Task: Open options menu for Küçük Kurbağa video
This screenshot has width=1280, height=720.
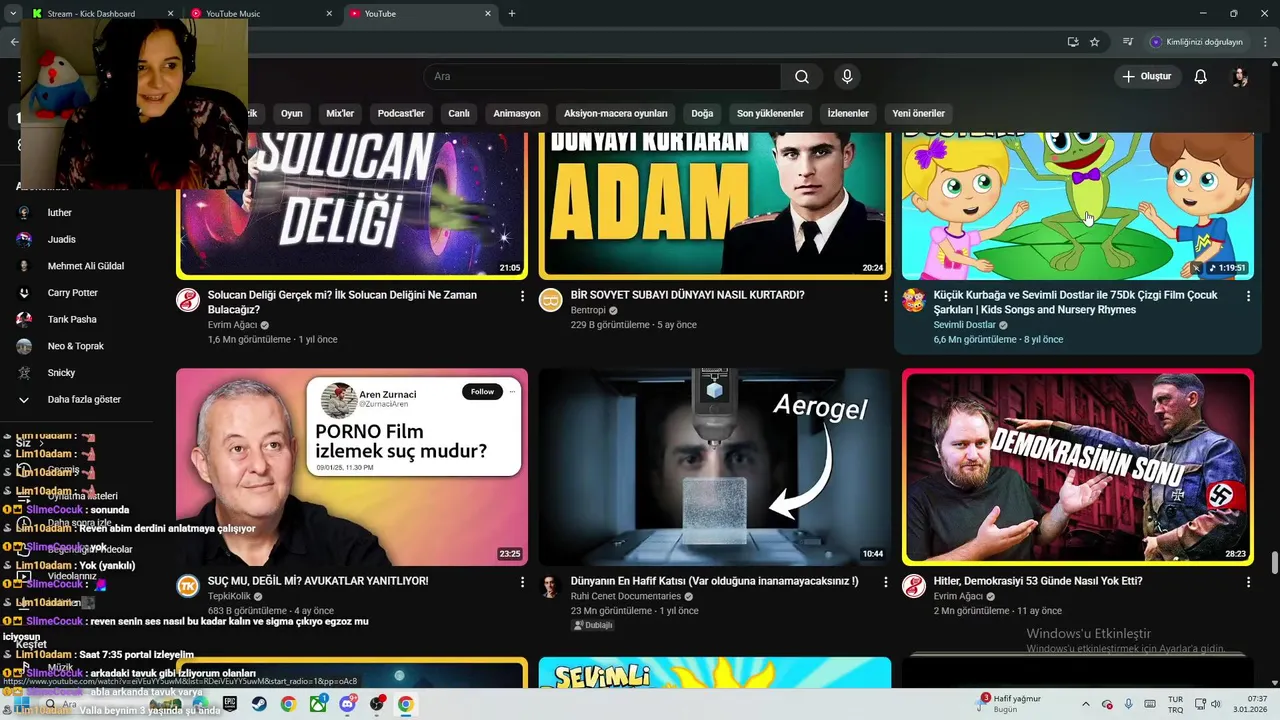Action: (1248, 296)
